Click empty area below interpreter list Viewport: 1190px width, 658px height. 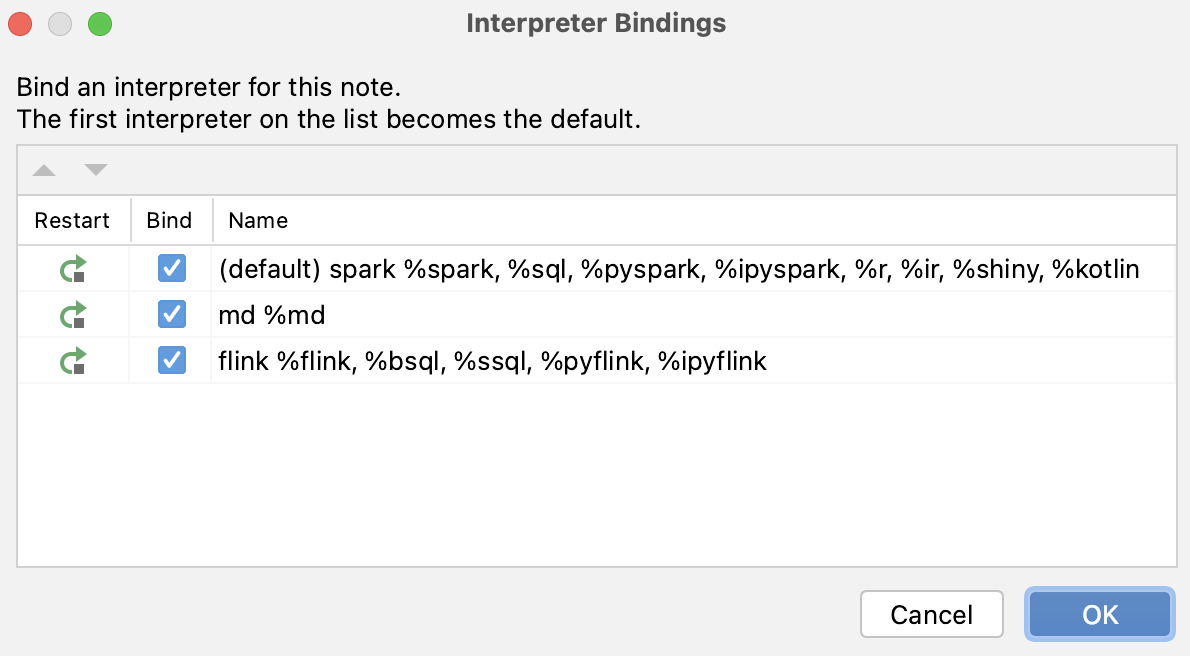click(597, 474)
